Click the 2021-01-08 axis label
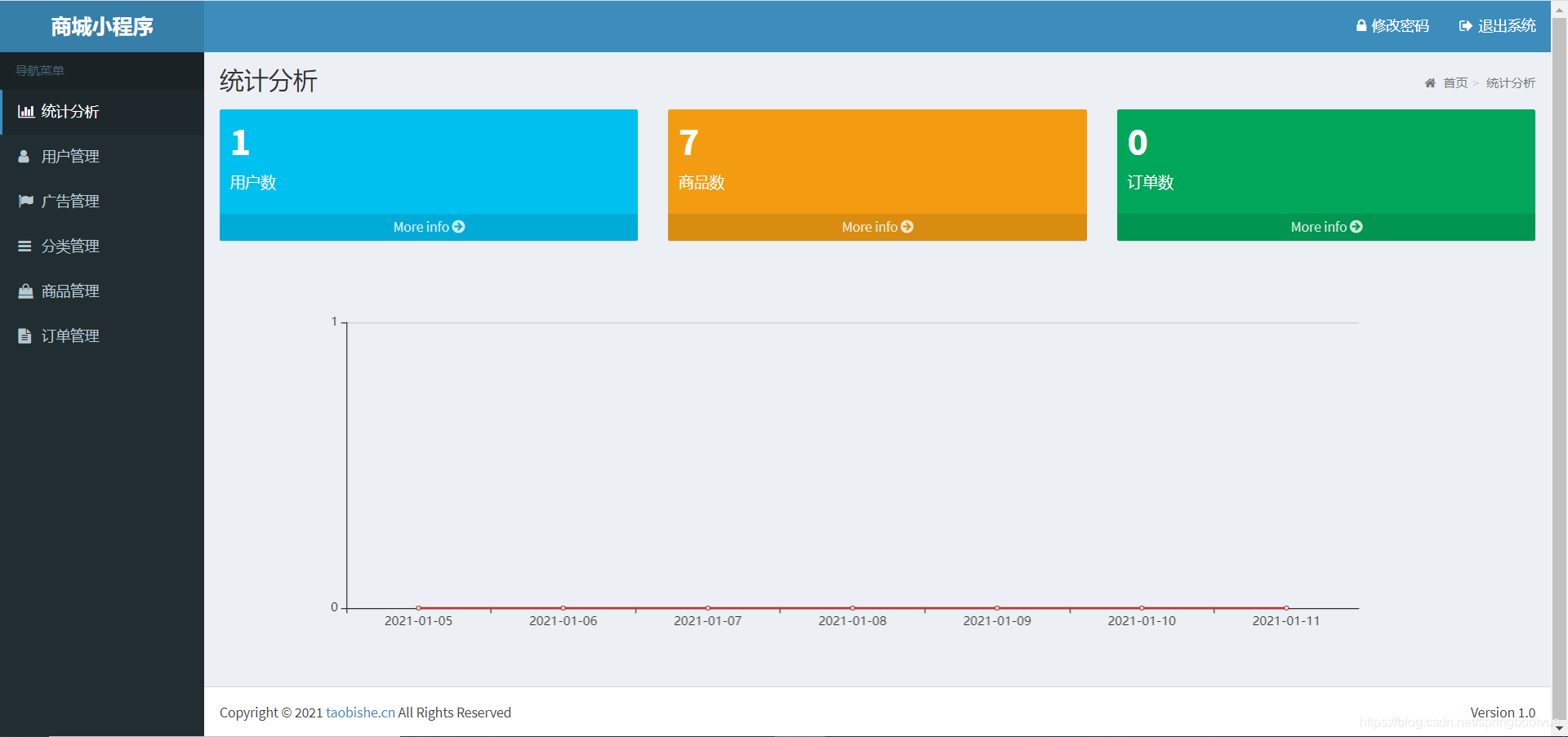1568x737 pixels. pyautogui.click(x=853, y=621)
